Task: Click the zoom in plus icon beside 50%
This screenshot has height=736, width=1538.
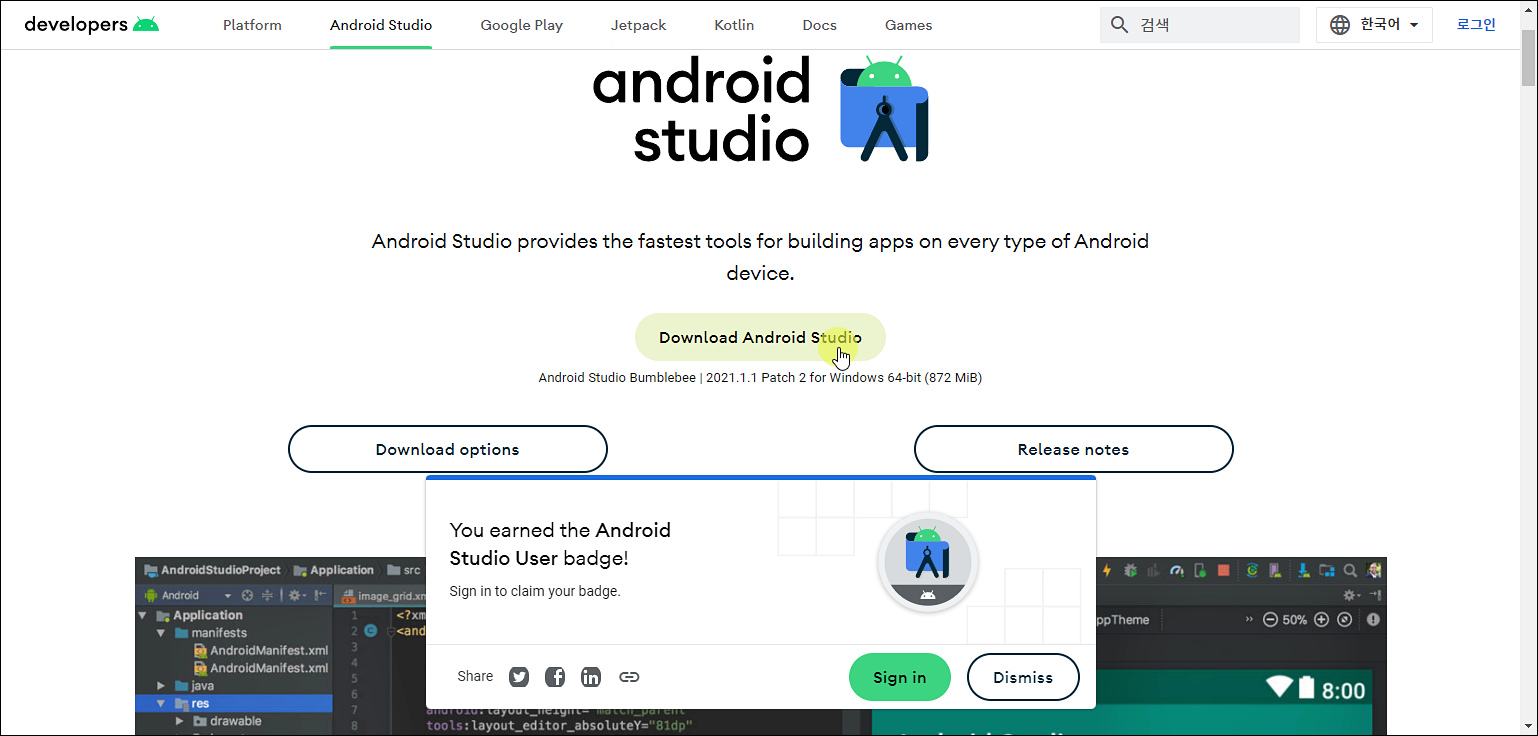Action: [1321, 619]
